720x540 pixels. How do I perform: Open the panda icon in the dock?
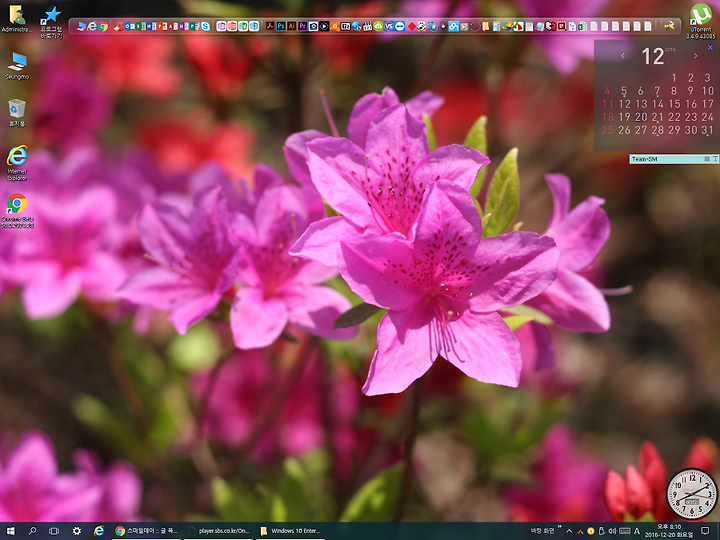(421, 26)
